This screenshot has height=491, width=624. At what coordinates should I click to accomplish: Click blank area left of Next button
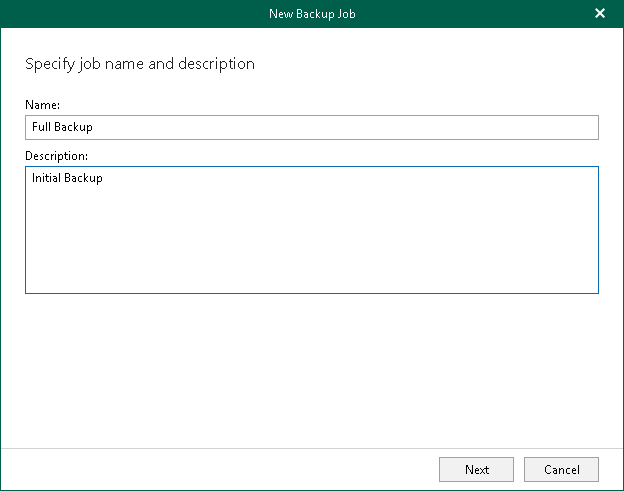pyautogui.click(x=250, y=469)
